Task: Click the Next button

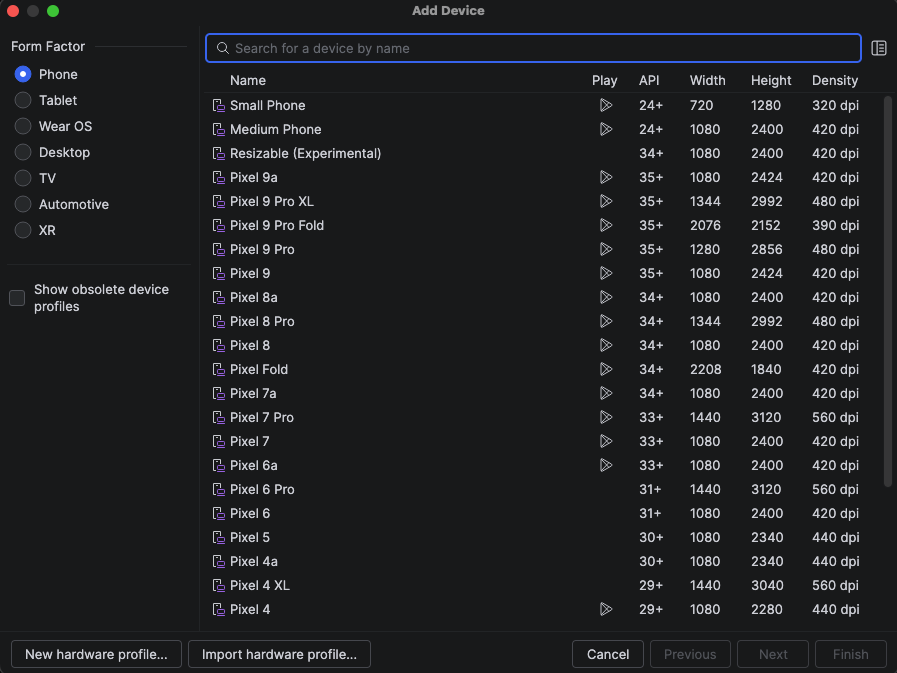Action: [x=773, y=654]
